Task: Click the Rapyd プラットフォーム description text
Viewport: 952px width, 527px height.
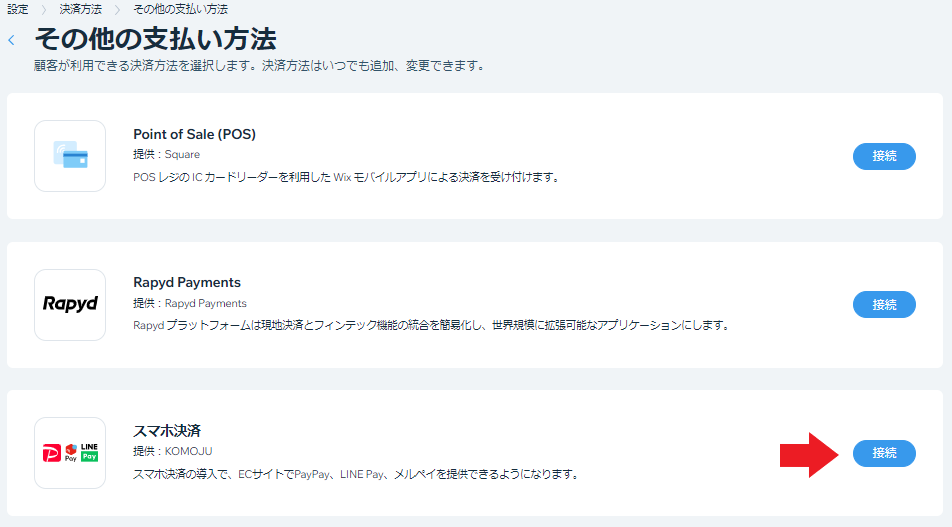Action: [431, 325]
